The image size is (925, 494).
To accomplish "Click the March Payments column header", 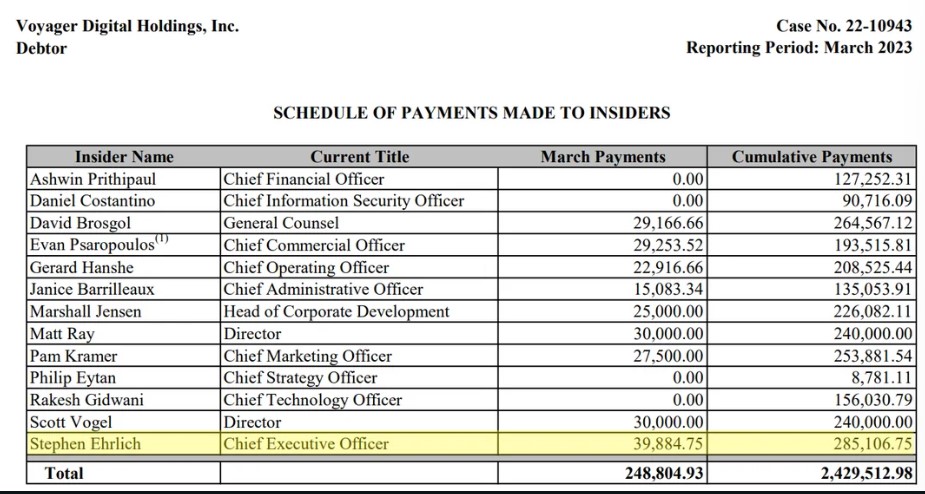I will (603, 157).
